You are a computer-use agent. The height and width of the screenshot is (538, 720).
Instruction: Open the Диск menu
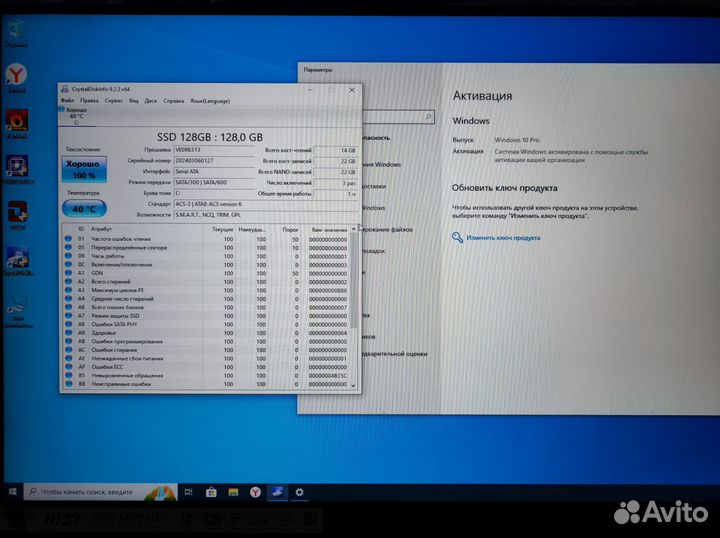(151, 100)
